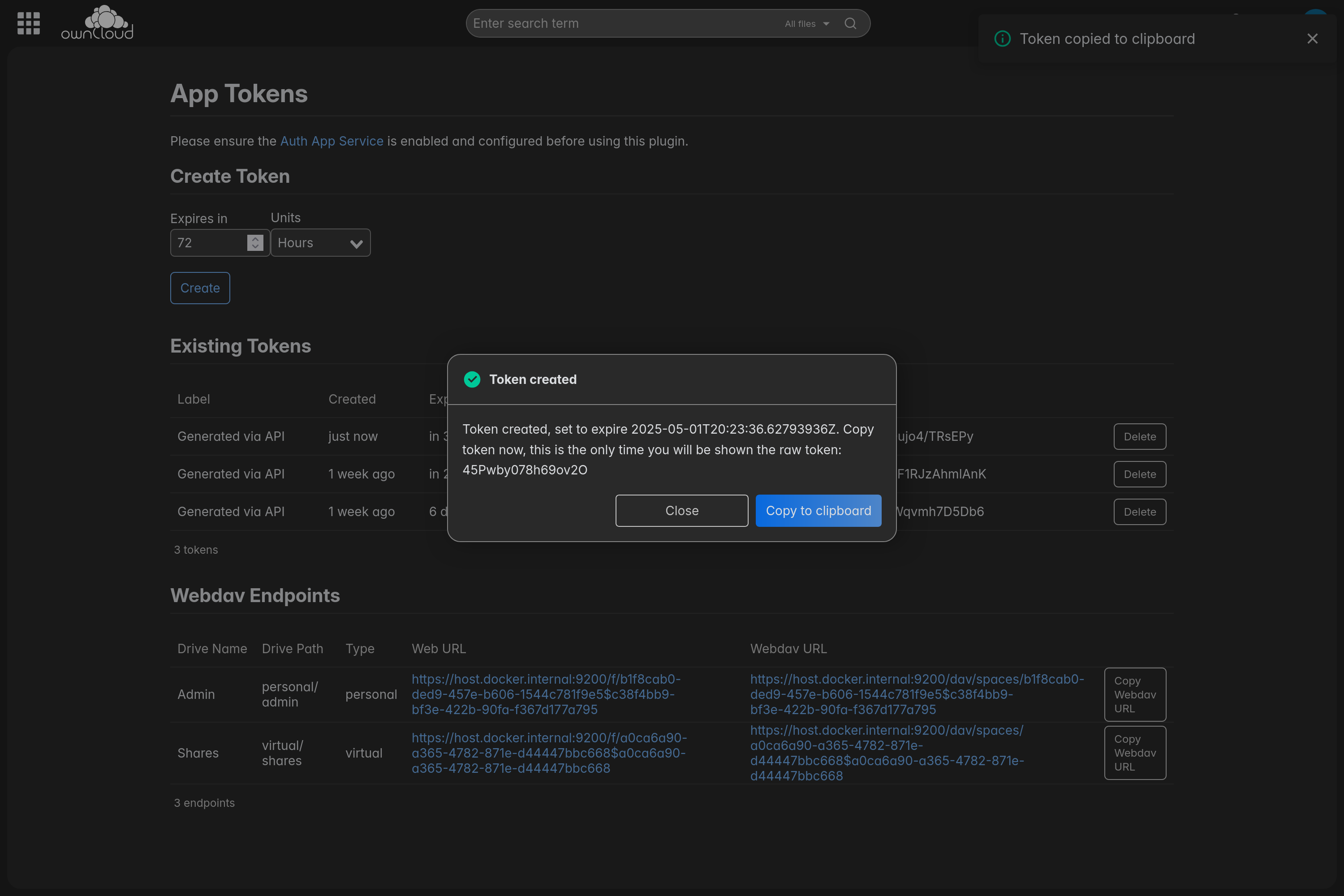Adjust the Expires in stepper arrows
This screenshot has height=896, width=1344.
(255, 243)
